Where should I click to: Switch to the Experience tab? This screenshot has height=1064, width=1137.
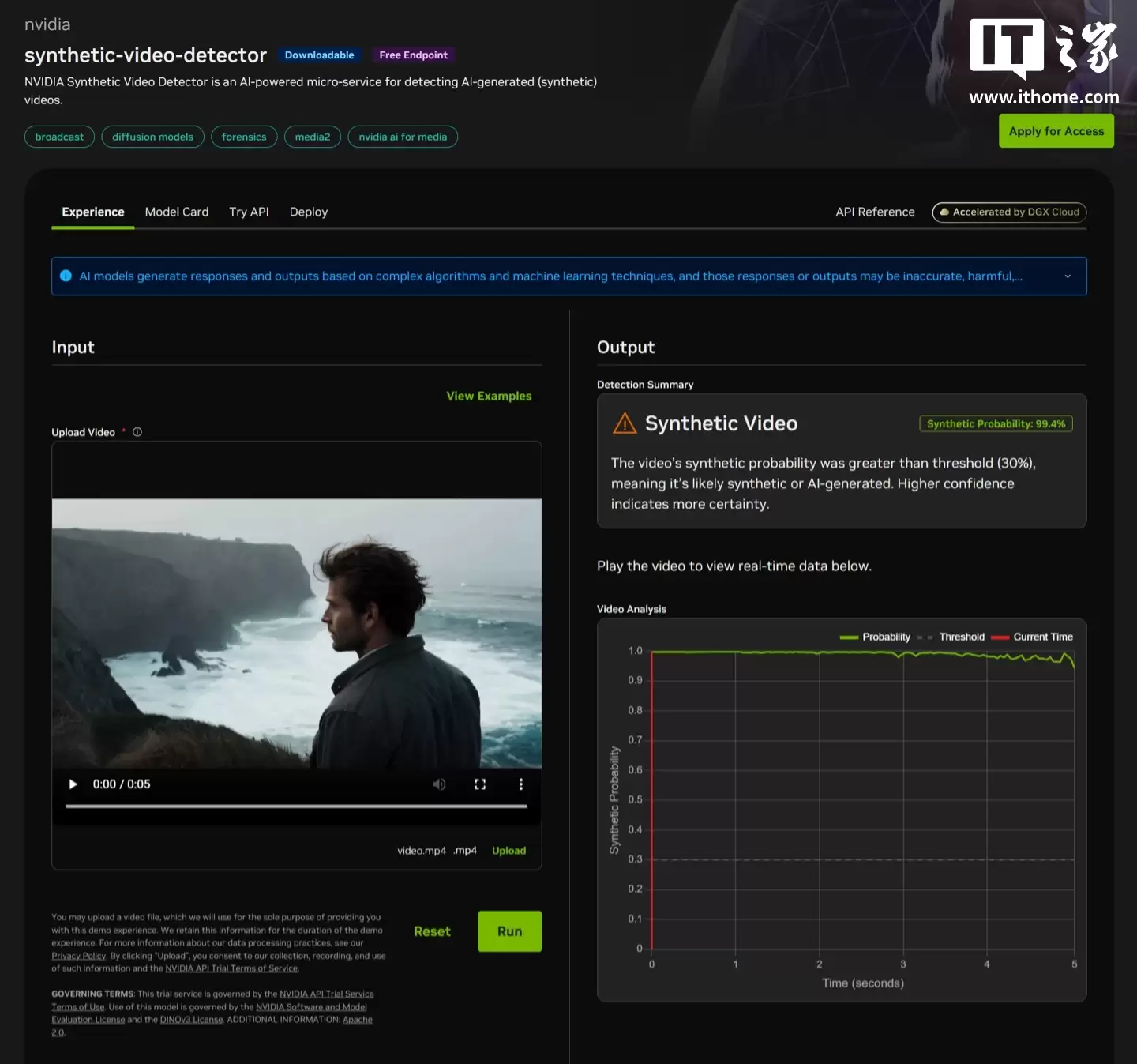click(x=93, y=212)
